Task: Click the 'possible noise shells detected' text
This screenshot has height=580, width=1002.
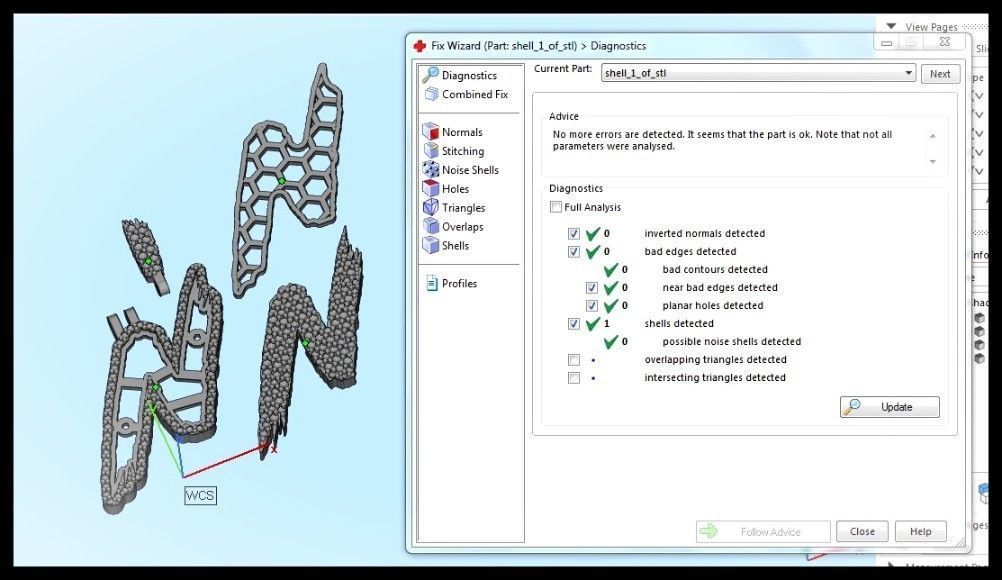Action: point(732,342)
